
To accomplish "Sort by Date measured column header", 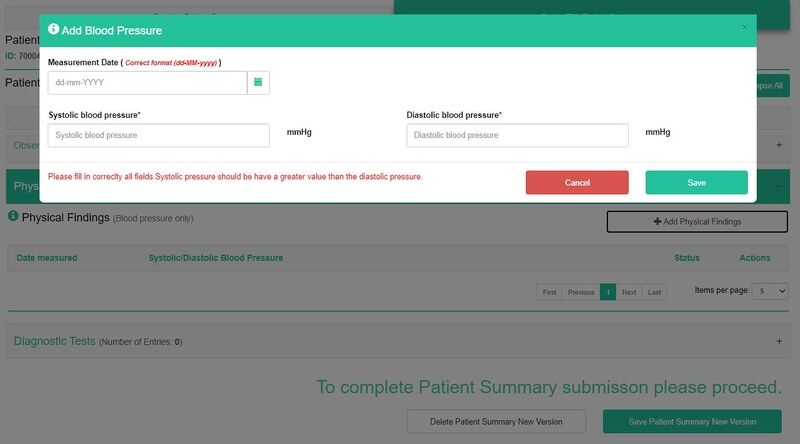I will click(x=47, y=258).
